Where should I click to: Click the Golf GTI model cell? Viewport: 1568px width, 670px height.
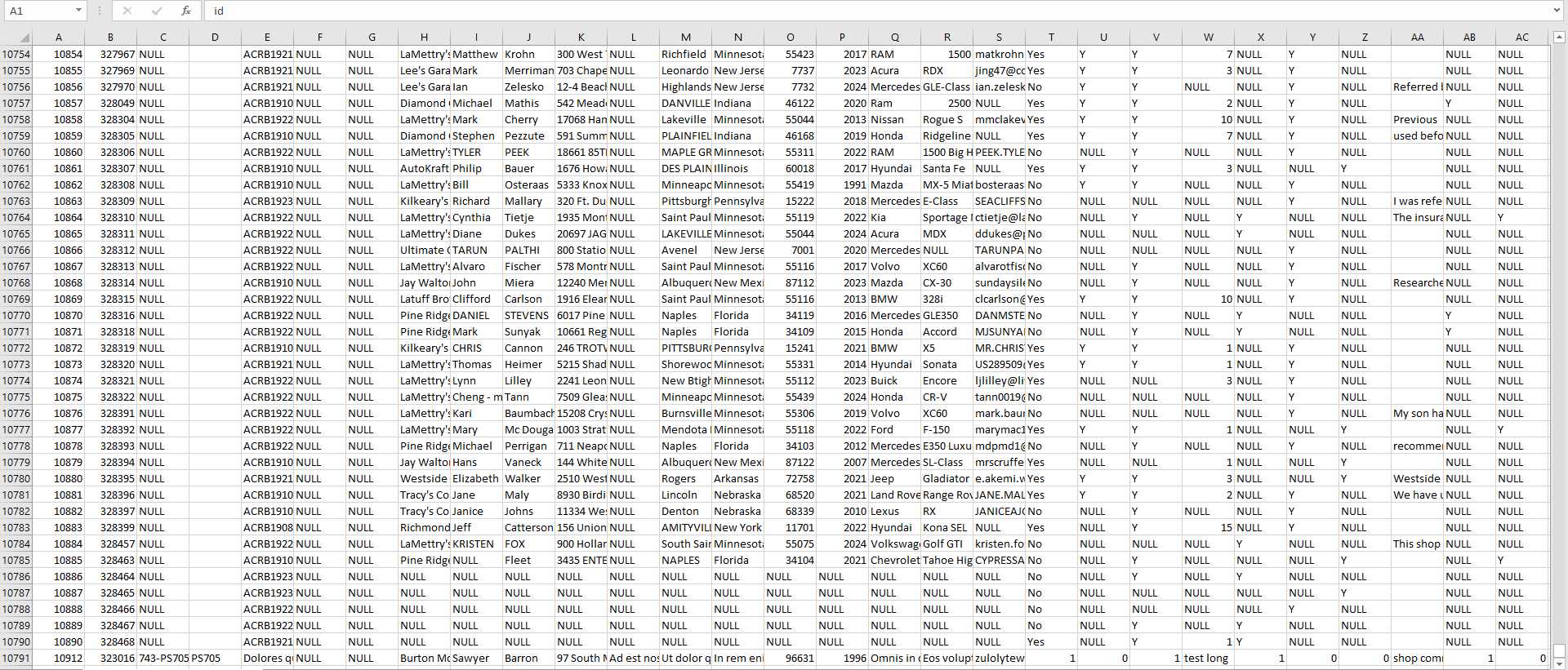tap(947, 544)
